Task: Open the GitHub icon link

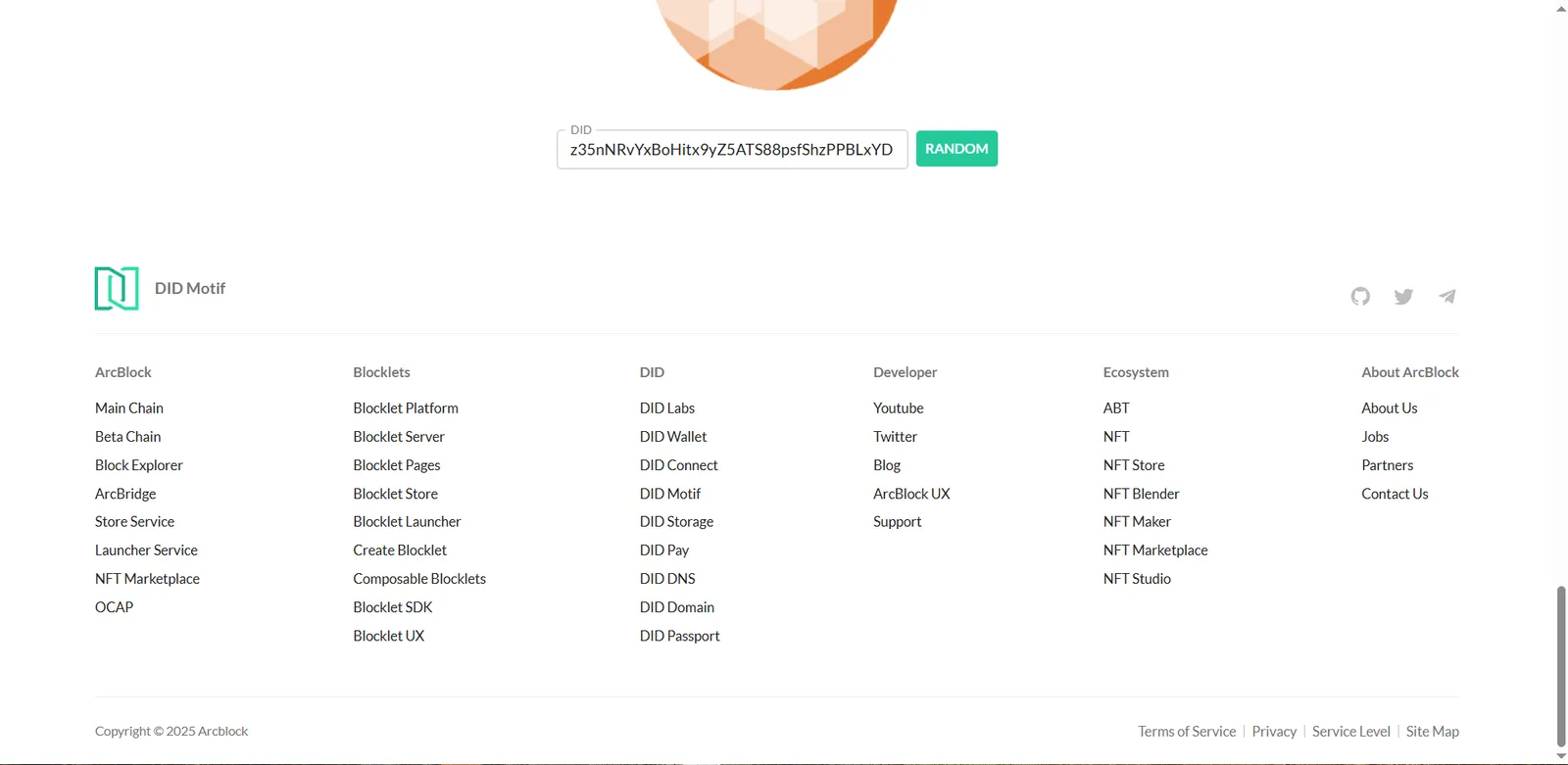Action: coord(1360,296)
